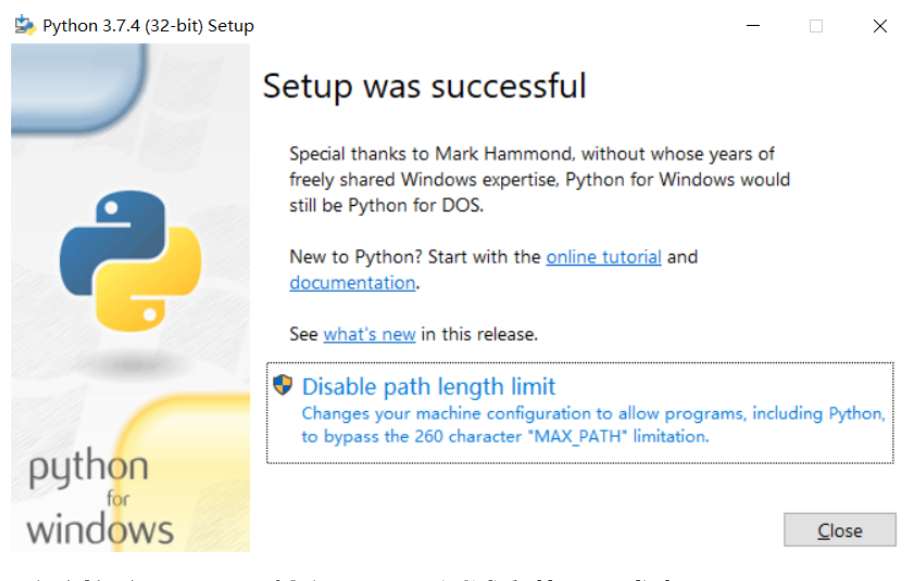Open the documentation link
The image size is (908, 581).
(x=352, y=283)
